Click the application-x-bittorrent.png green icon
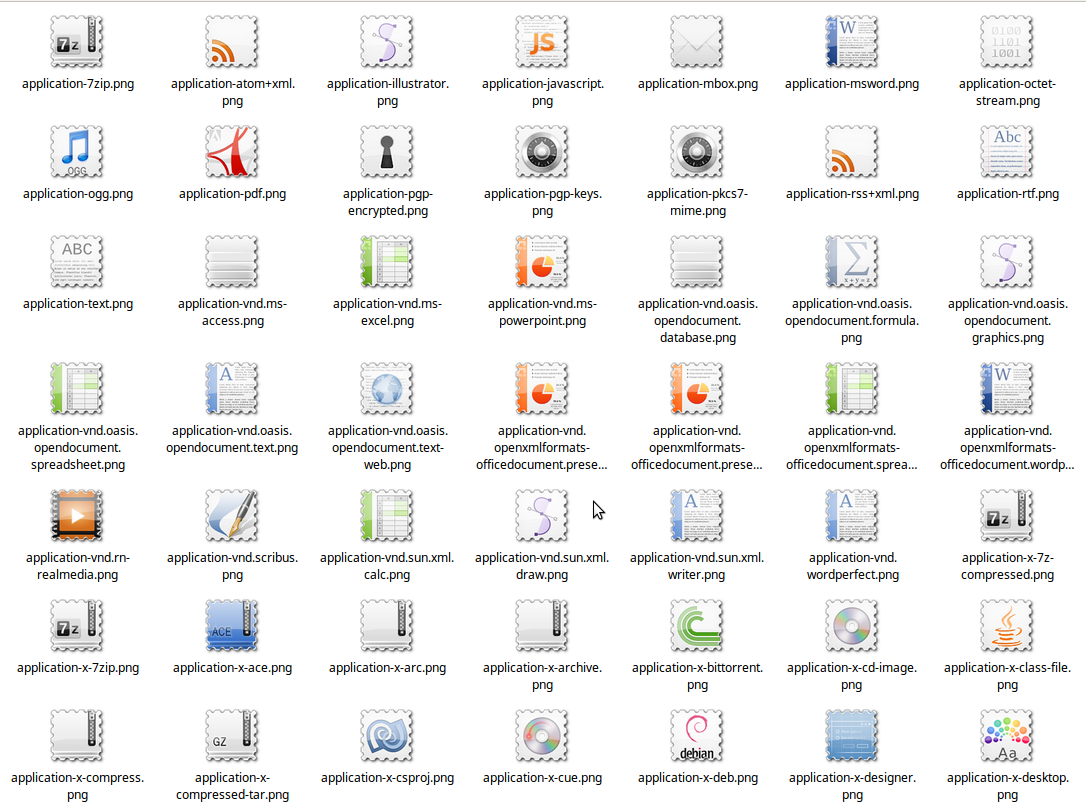 697,625
